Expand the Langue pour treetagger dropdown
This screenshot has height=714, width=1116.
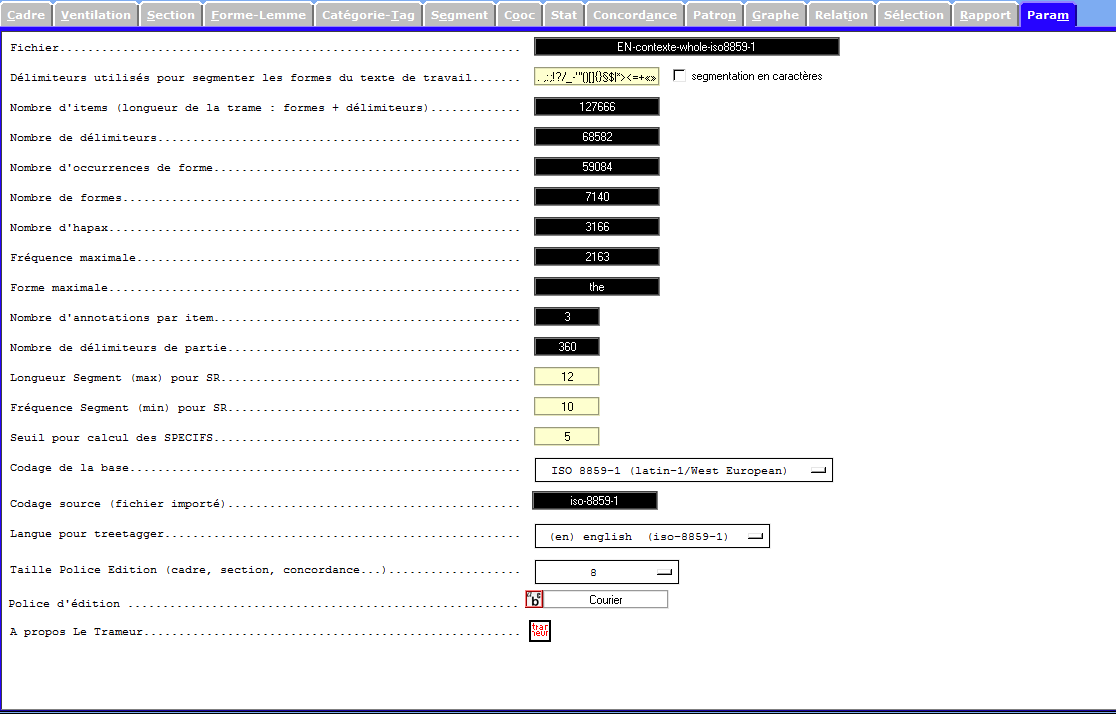(x=652, y=536)
